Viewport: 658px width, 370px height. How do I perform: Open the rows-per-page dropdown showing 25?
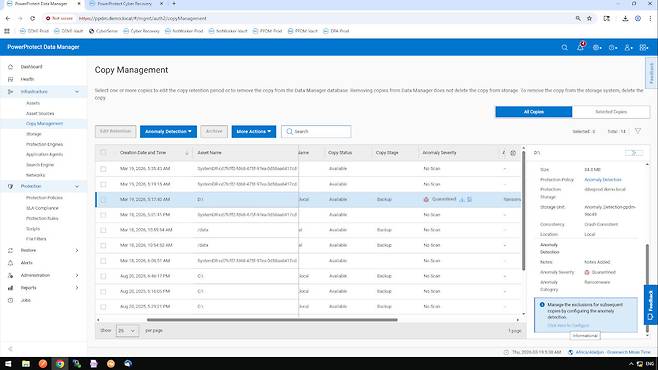click(127, 331)
